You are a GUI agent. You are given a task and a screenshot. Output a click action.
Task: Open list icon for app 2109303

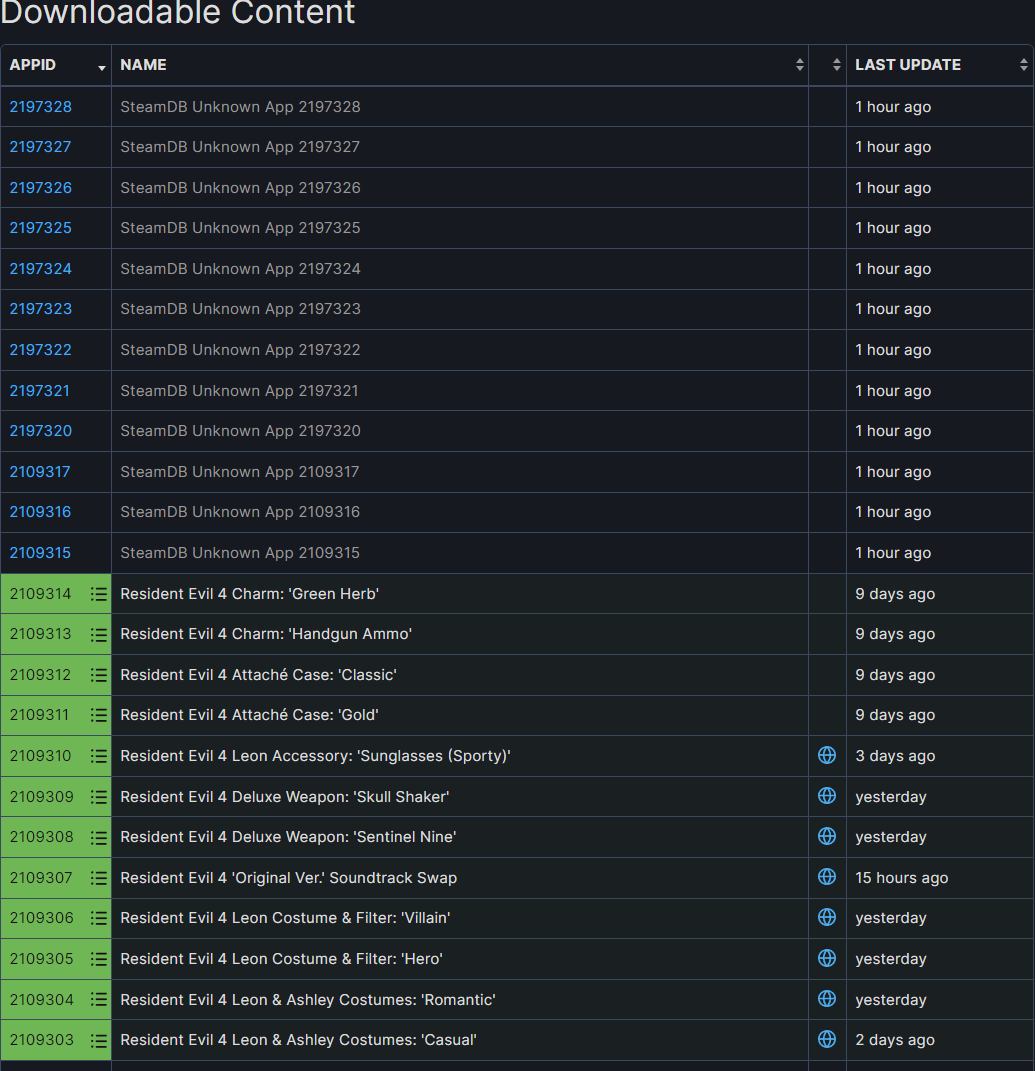(x=99, y=1040)
